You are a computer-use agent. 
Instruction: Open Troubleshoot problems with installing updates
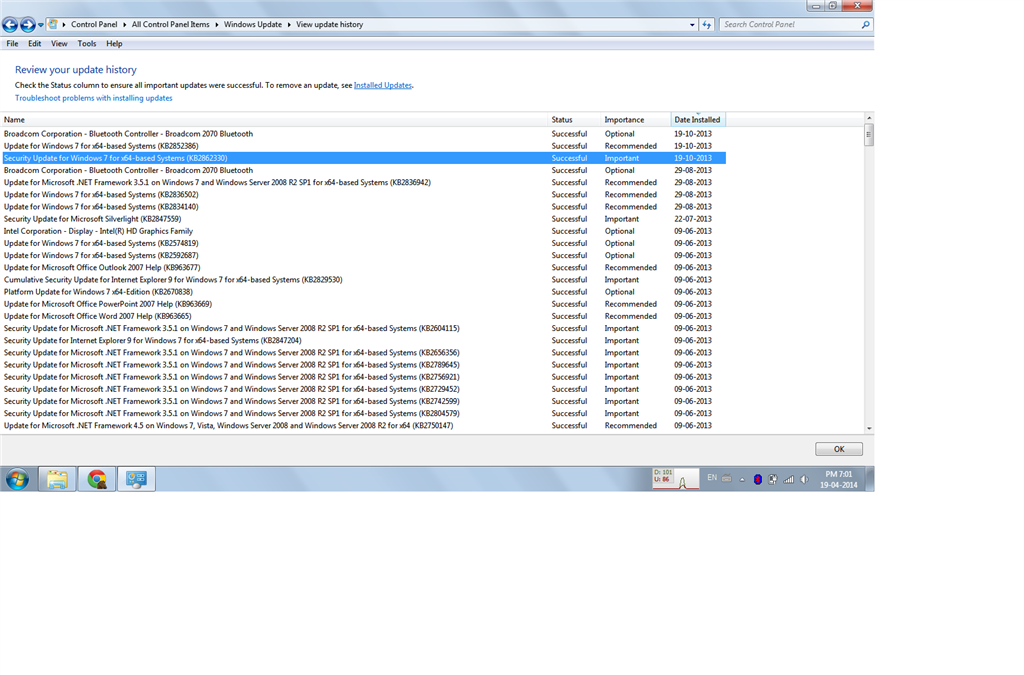(x=93, y=99)
